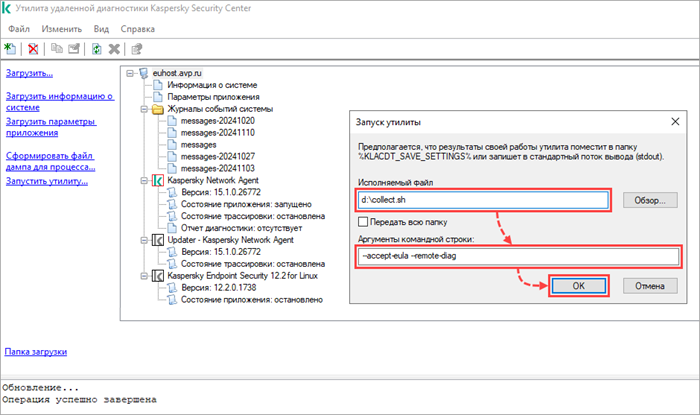Collapse the euhost.avp.ru root node

130,73
